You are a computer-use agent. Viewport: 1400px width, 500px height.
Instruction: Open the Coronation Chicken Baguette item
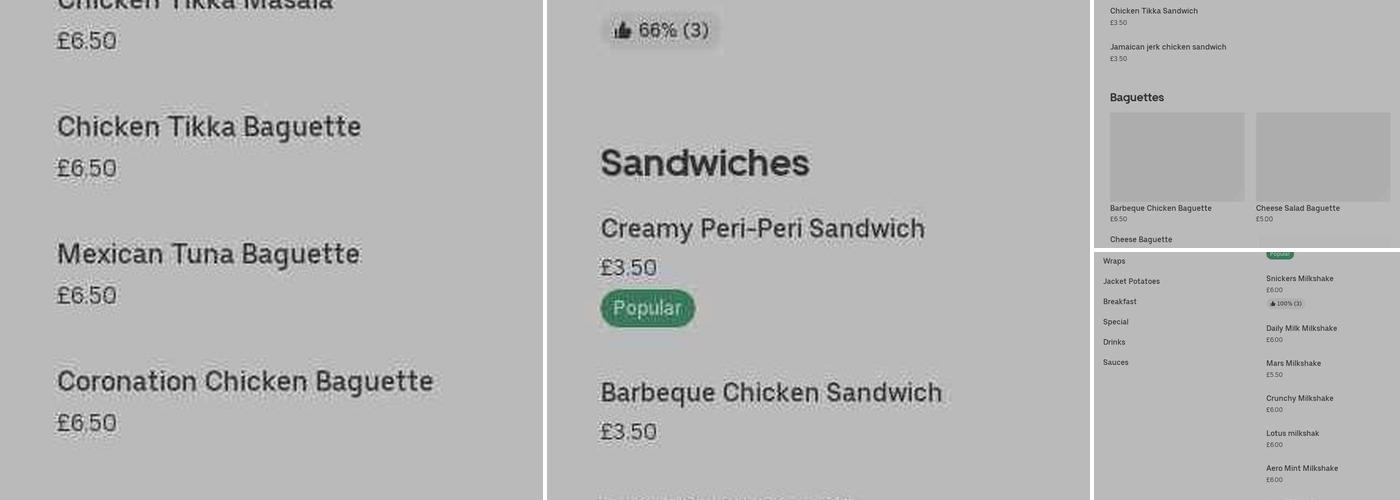[x=245, y=382]
